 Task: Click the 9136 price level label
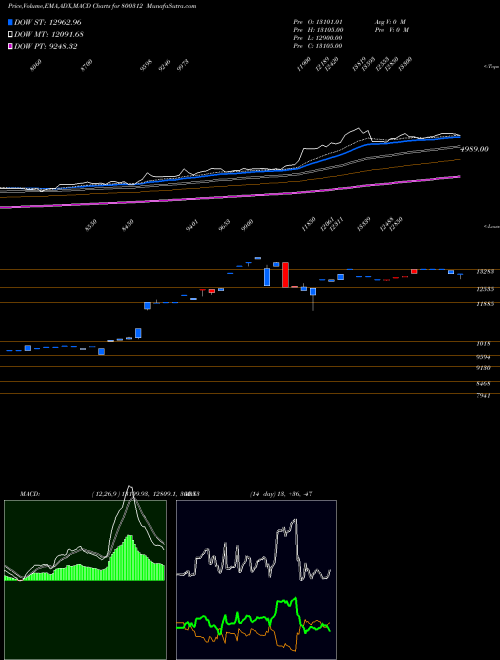pos(484,368)
